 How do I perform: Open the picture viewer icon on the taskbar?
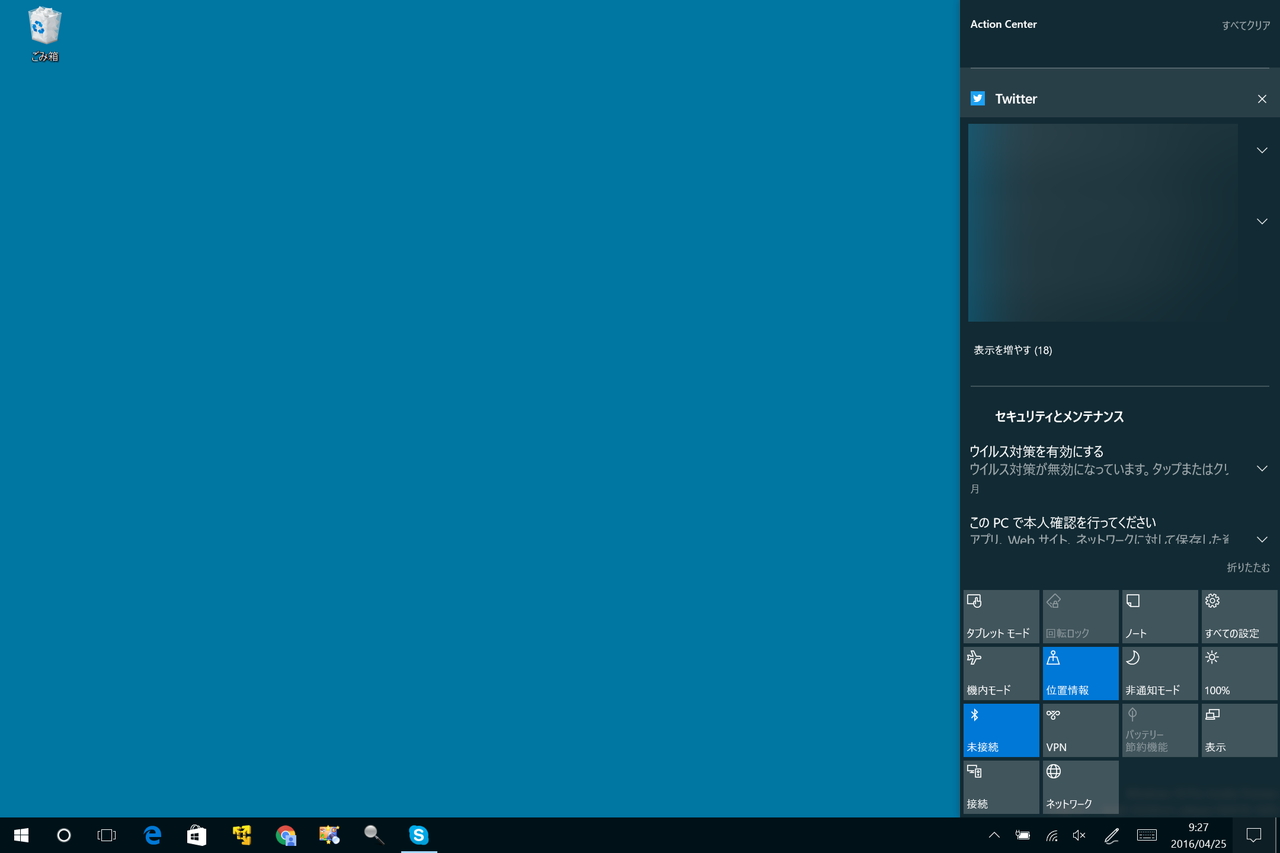(330, 835)
